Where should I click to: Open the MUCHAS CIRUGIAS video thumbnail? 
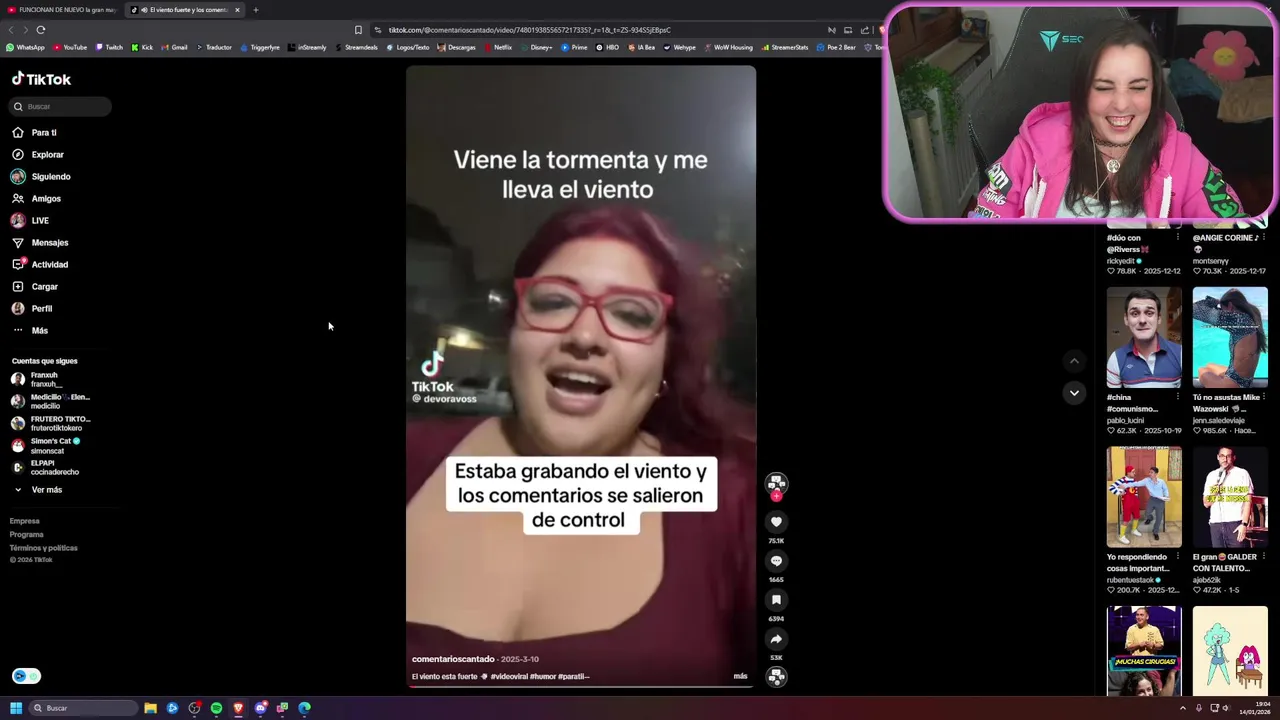point(1144,650)
